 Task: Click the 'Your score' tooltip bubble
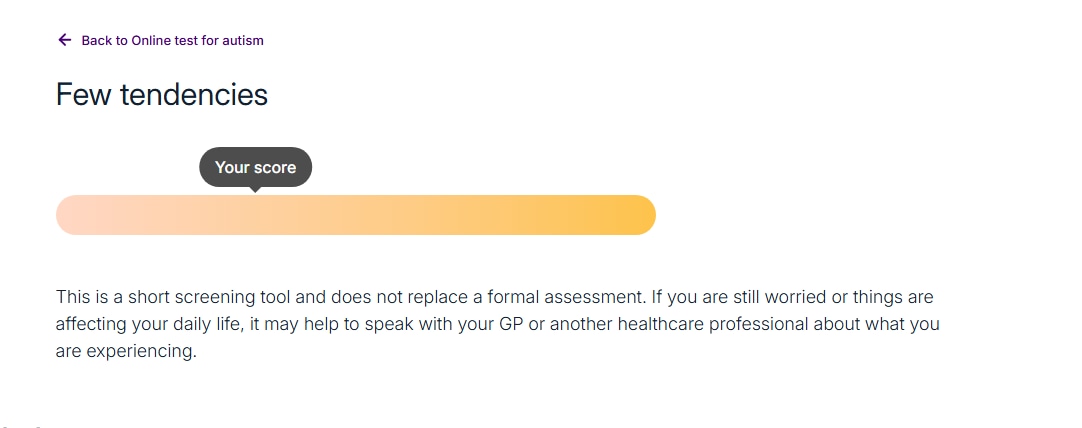pos(255,167)
